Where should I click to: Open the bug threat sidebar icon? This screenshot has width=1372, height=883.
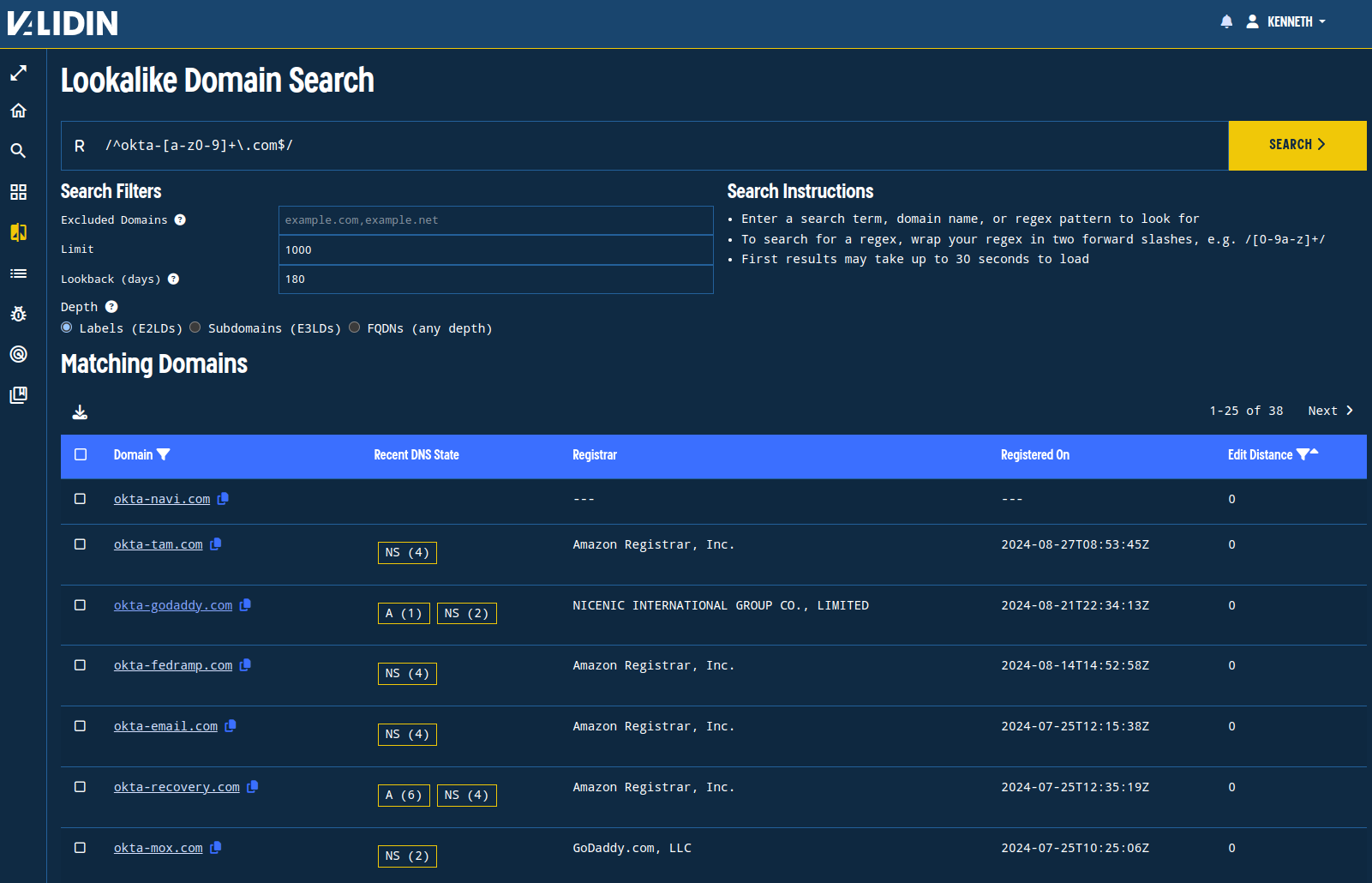click(x=18, y=314)
